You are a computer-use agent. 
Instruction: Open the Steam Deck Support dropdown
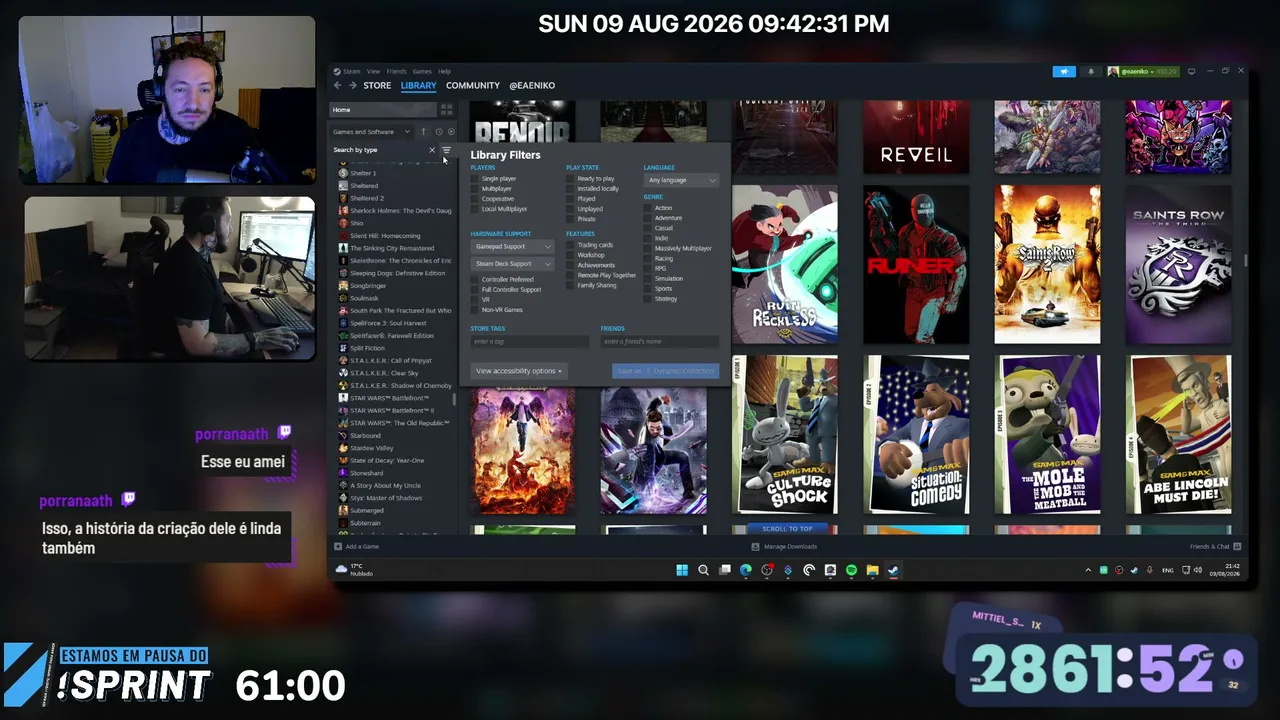click(512, 264)
